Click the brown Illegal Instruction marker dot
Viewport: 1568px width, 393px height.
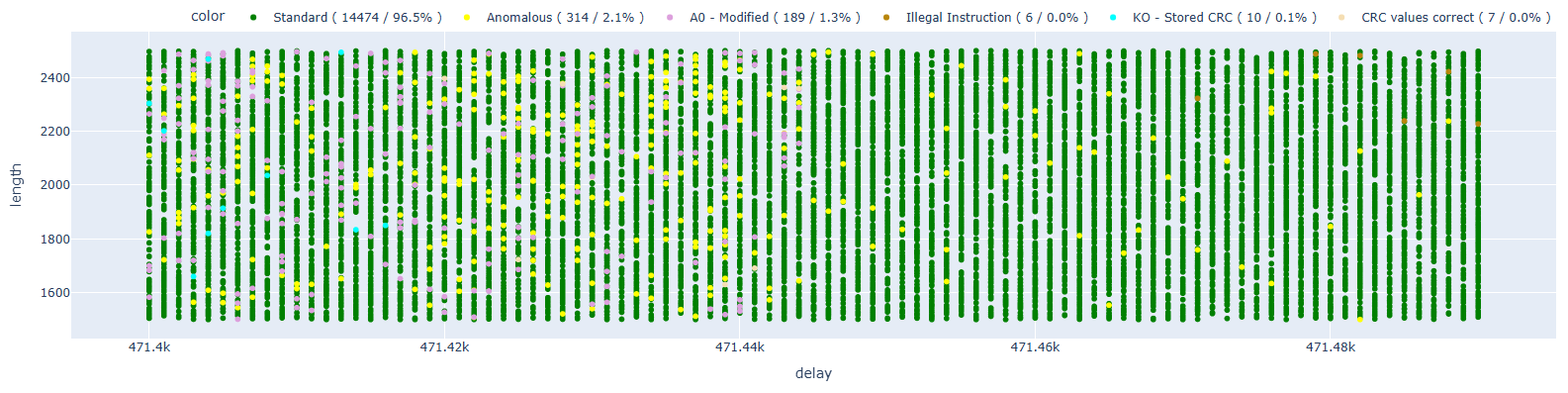[886, 18]
